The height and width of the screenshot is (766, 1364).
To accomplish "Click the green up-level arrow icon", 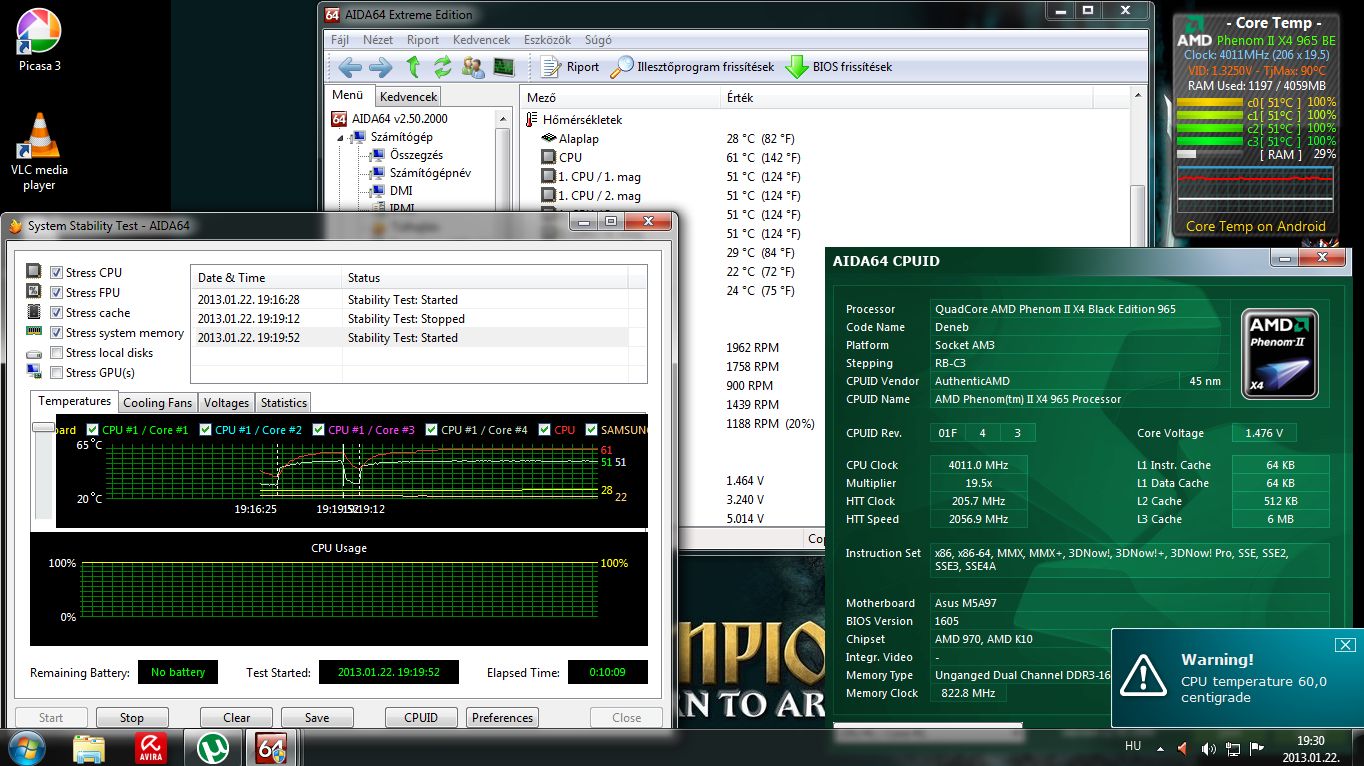I will (x=413, y=67).
